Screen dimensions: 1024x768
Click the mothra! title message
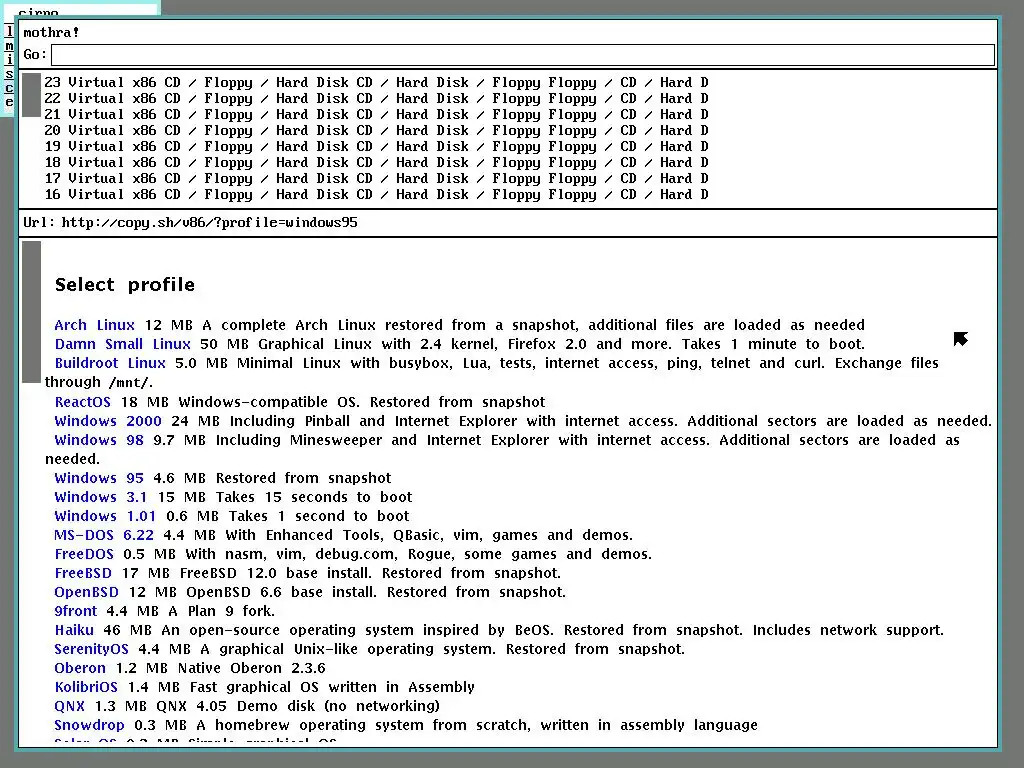click(51, 33)
